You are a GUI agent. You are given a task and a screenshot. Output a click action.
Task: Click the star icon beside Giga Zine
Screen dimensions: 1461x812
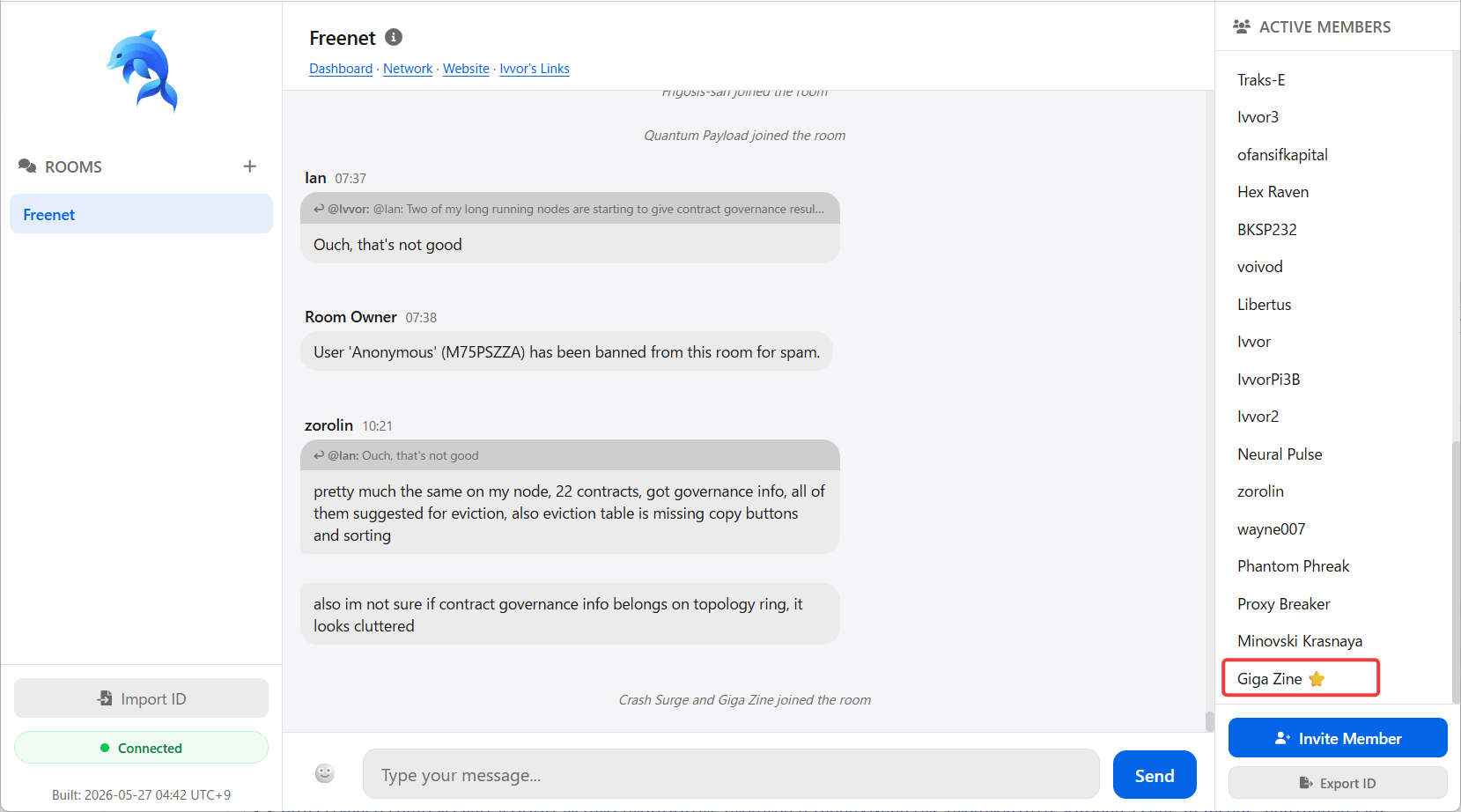pyautogui.click(x=1317, y=679)
